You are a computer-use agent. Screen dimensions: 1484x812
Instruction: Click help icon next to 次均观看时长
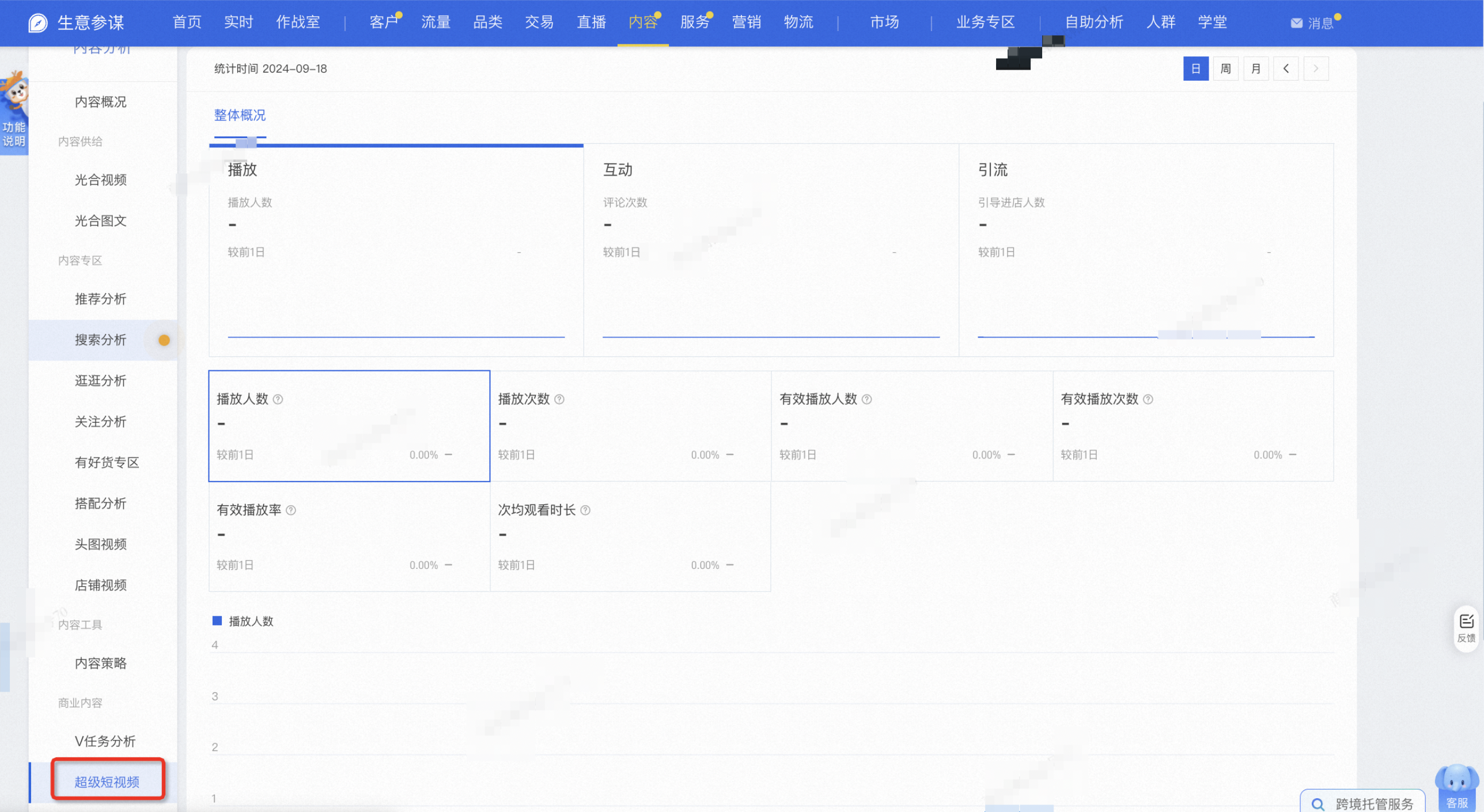[585, 510]
